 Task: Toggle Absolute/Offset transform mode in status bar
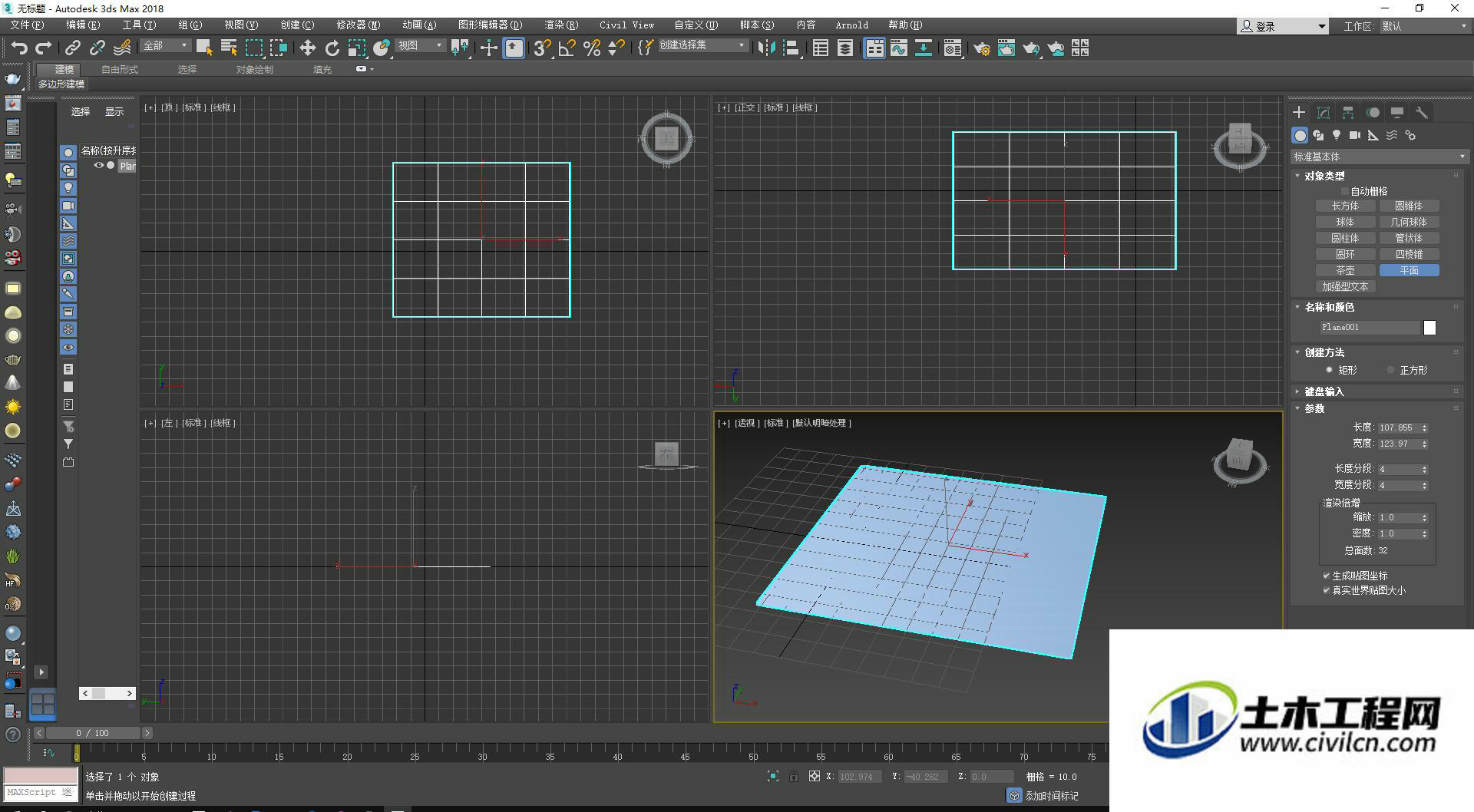pos(815,777)
